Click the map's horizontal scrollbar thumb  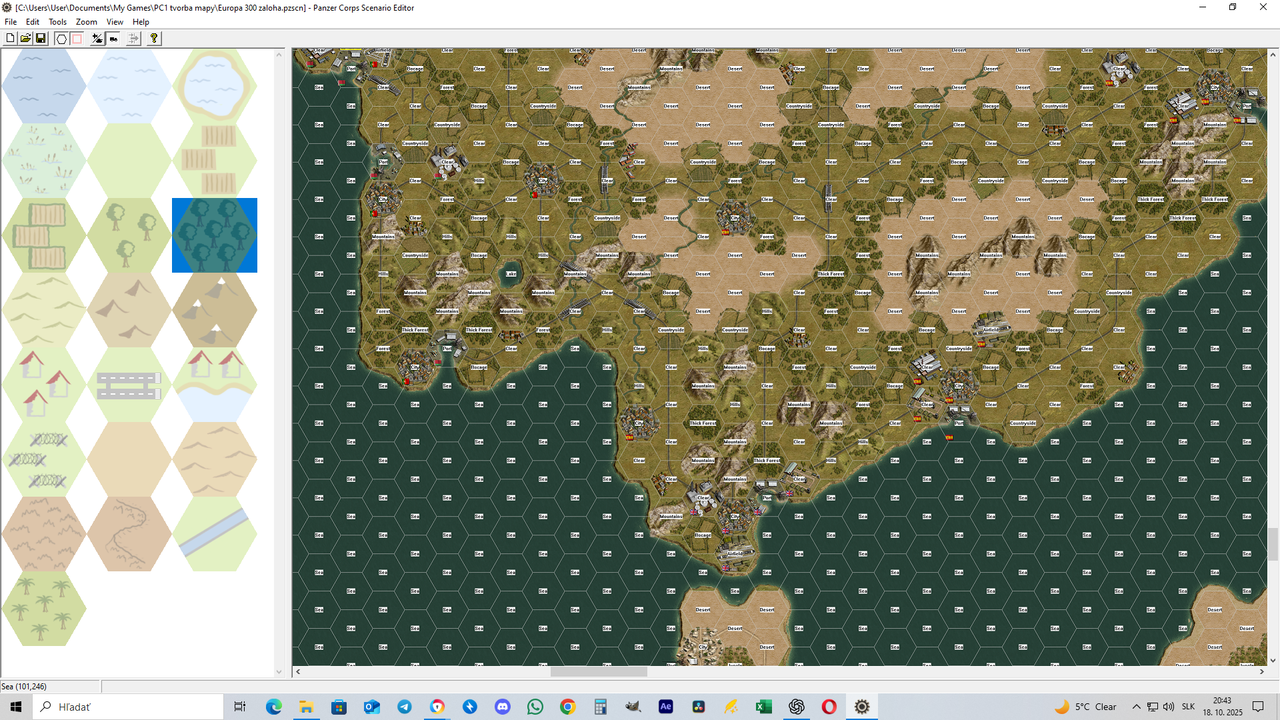click(x=599, y=672)
